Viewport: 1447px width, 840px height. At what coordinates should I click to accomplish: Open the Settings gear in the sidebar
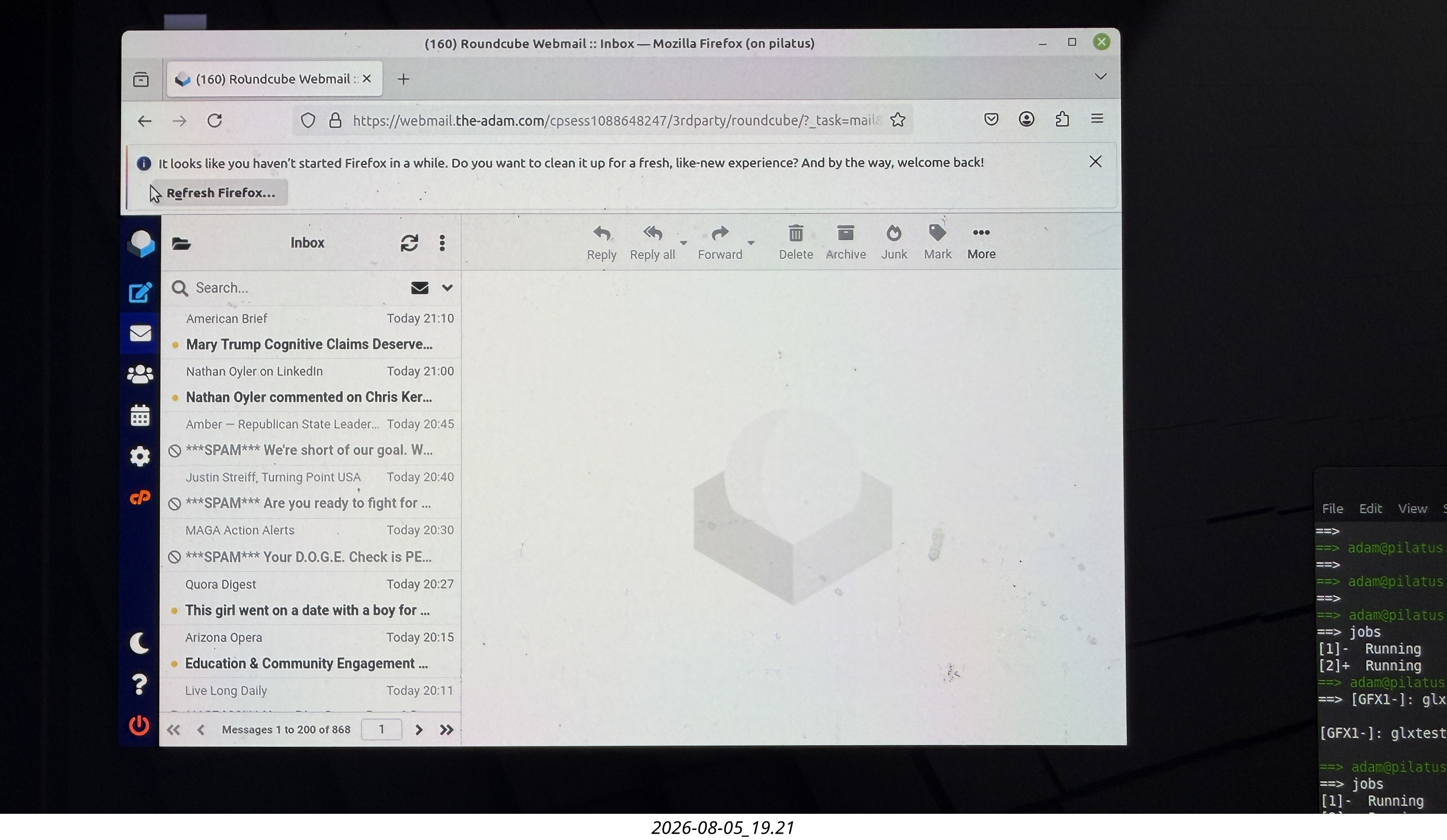(140, 457)
